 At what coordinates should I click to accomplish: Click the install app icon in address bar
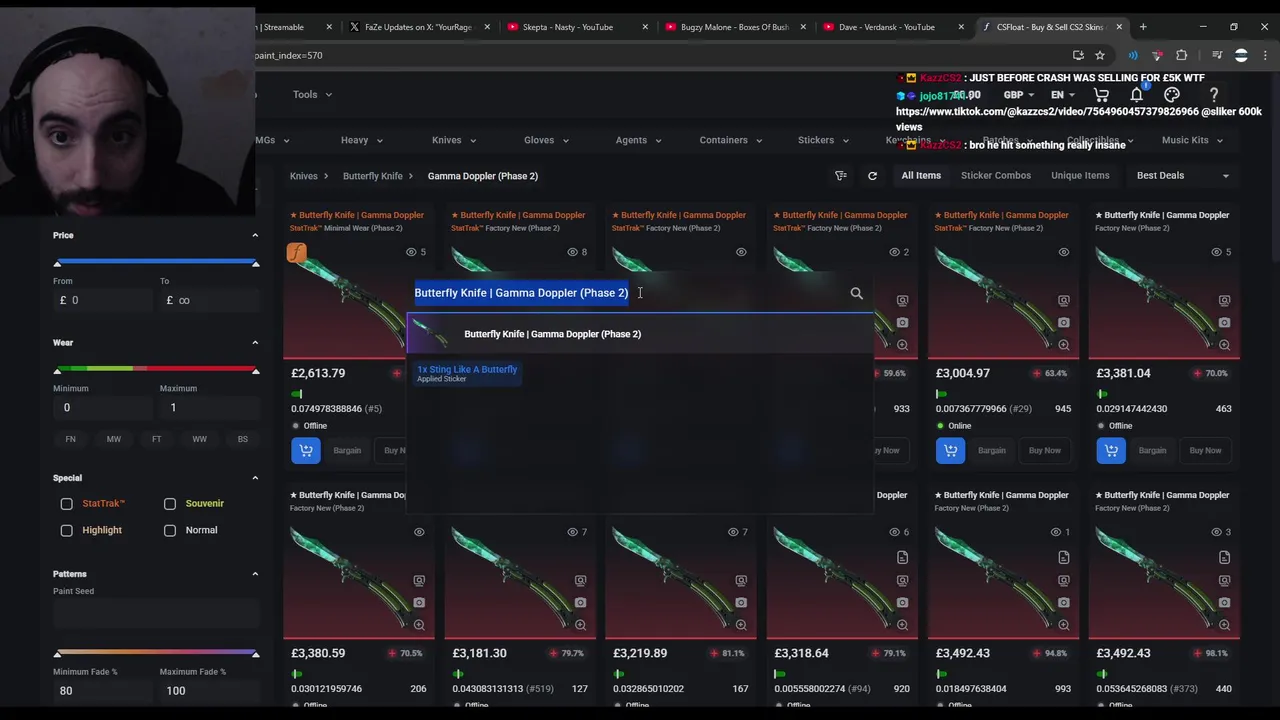tap(1078, 55)
